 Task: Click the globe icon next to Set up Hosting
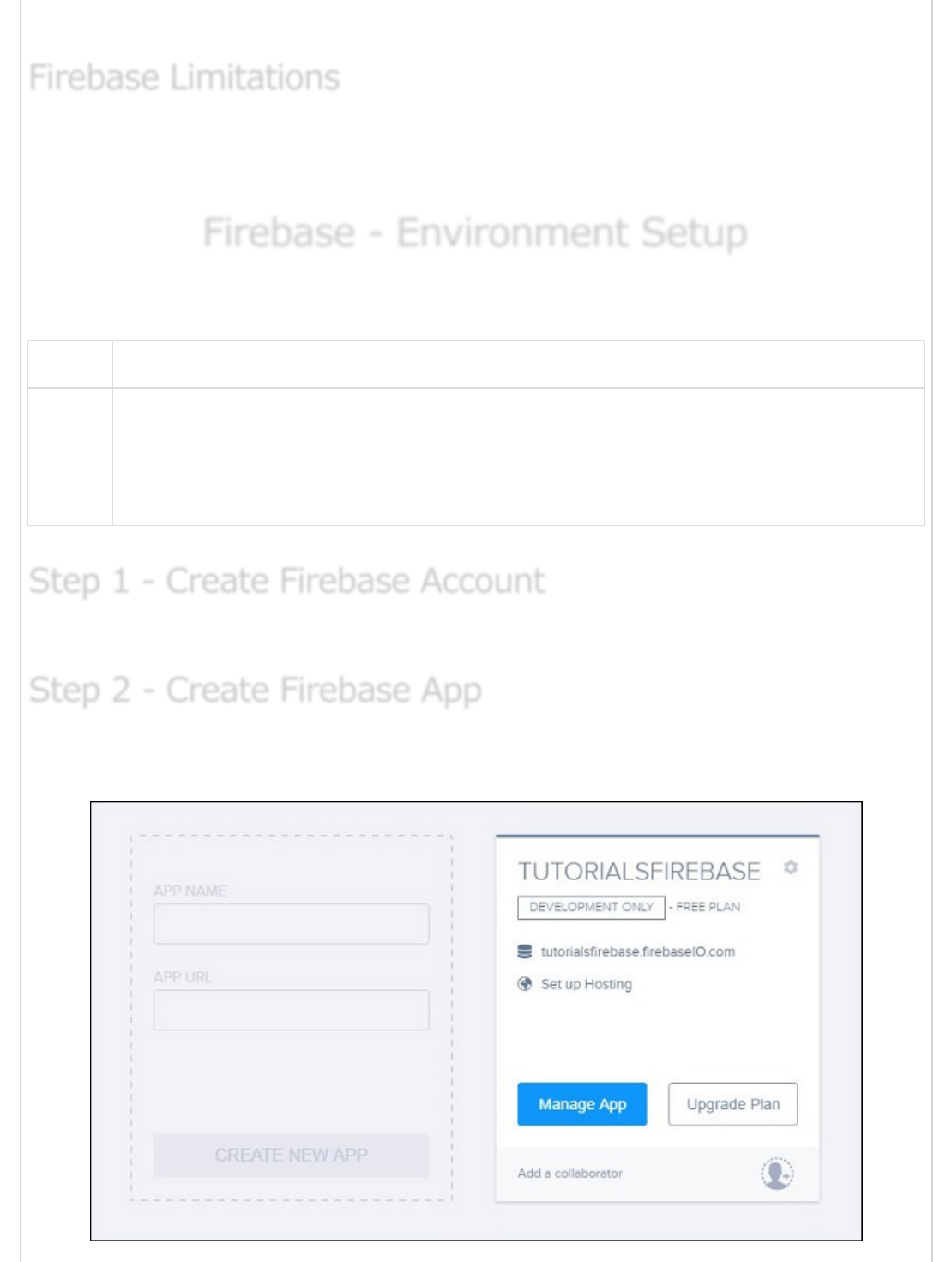click(525, 984)
